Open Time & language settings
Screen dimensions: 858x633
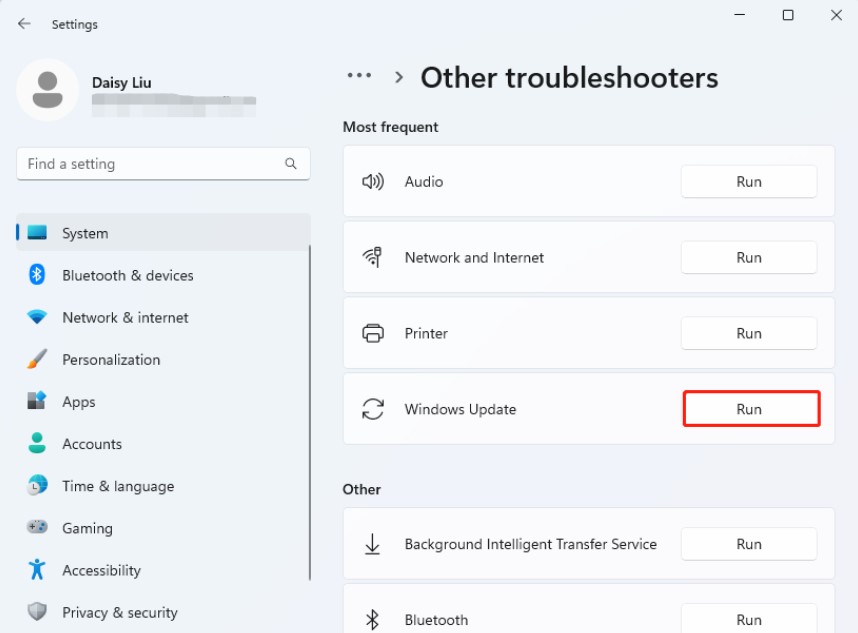click(x=163, y=485)
